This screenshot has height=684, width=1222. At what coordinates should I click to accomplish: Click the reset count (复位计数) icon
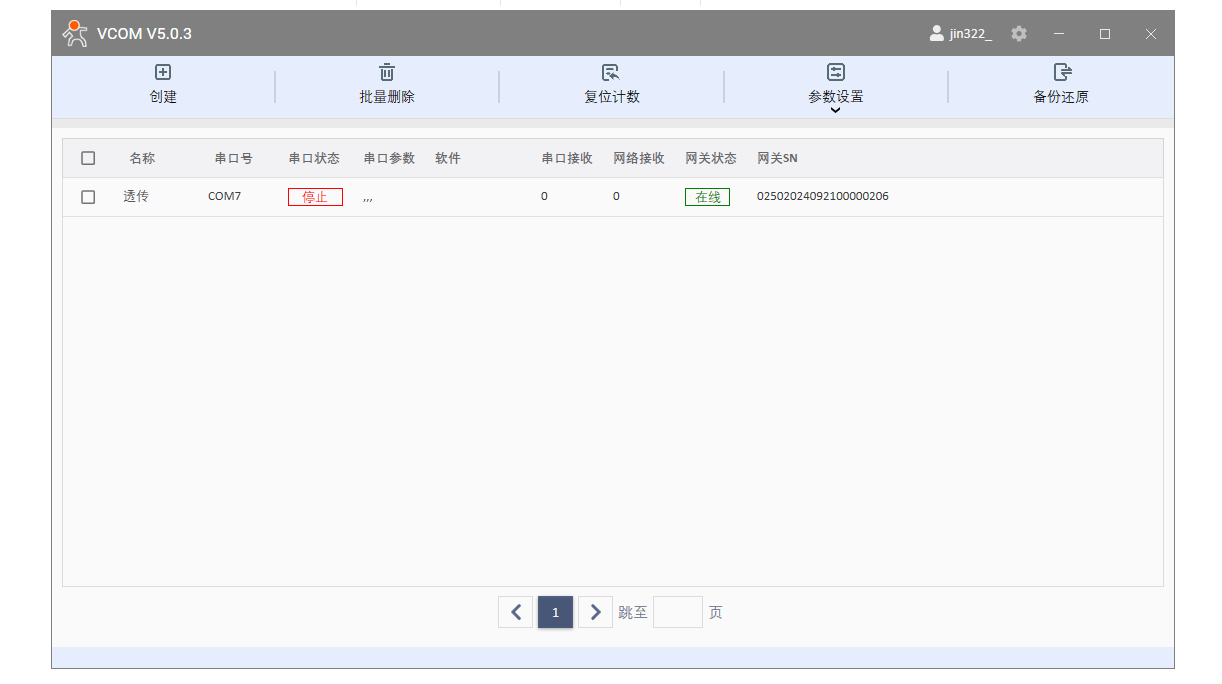611,72
